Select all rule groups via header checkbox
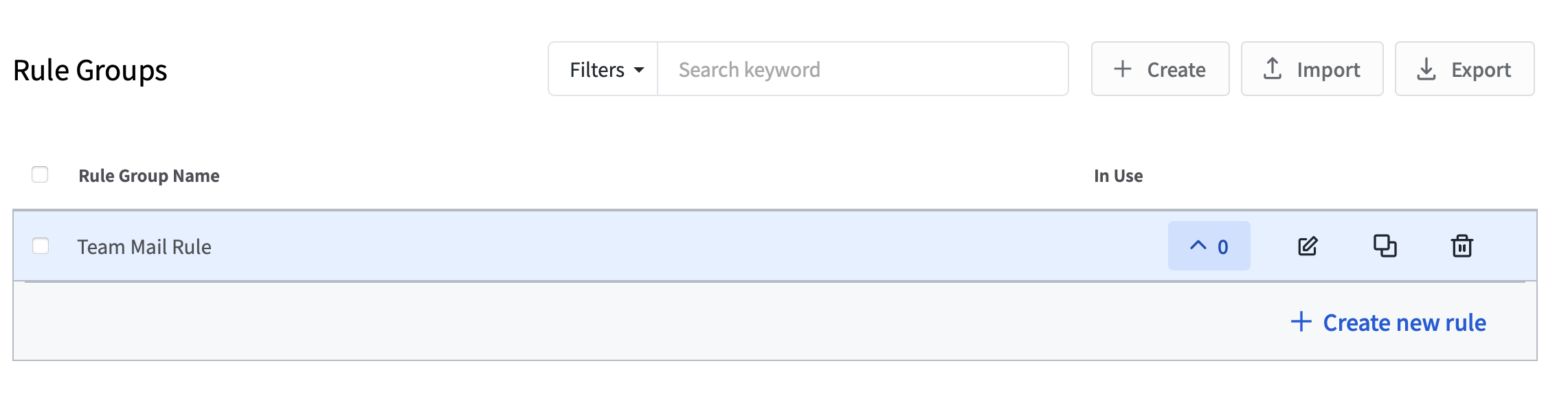The width and height of the screenshot is (1568, 416). (x=40, y=175)
